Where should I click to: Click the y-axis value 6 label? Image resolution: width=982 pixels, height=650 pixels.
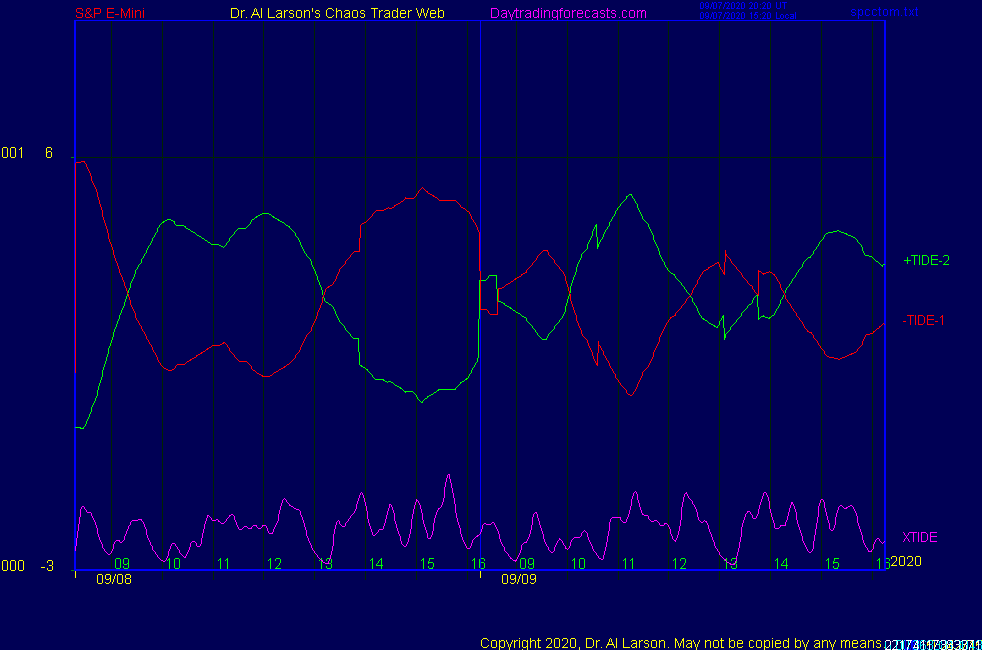(x=49, y=153)
